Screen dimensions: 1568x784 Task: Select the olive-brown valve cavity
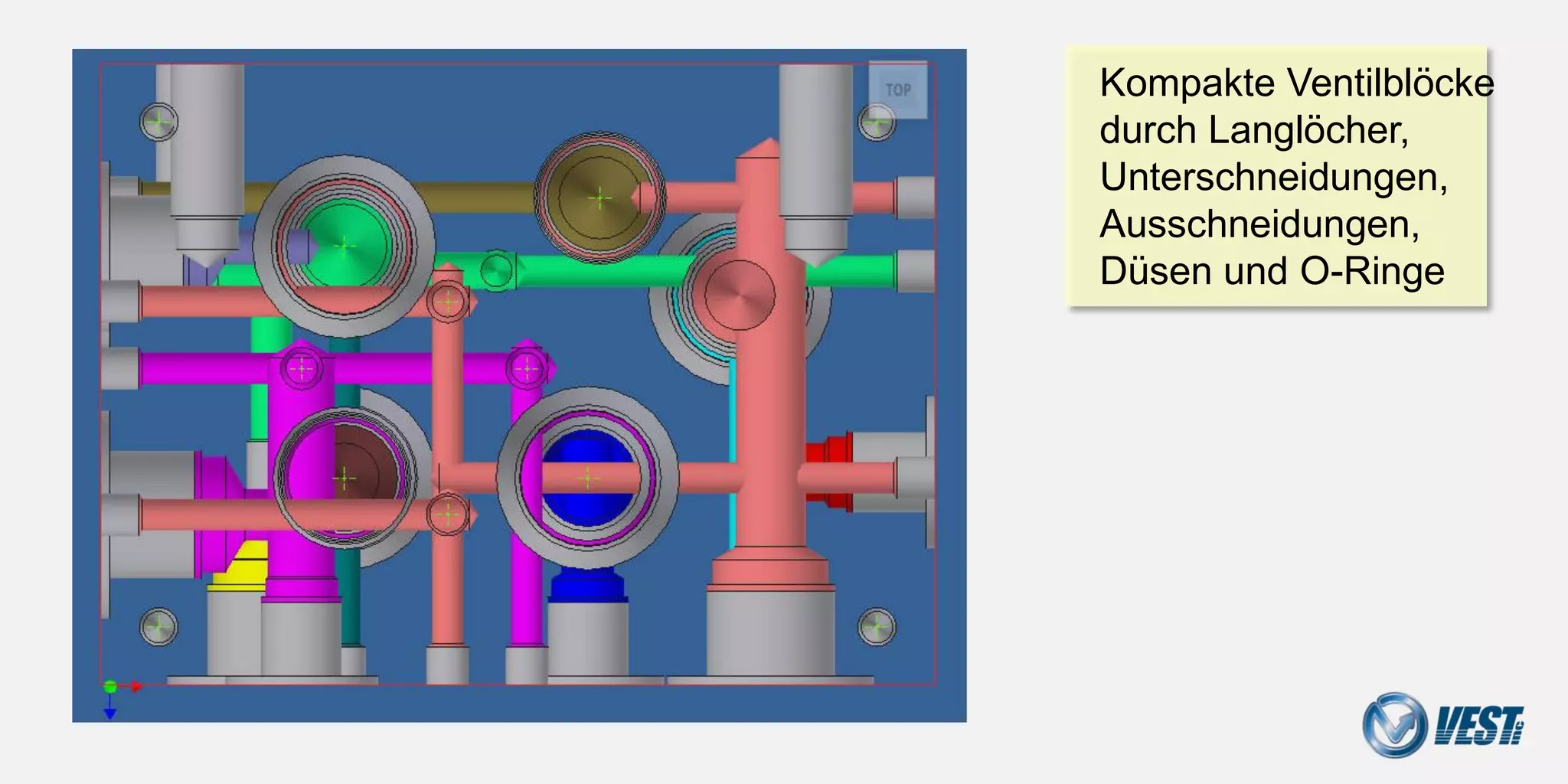coord(599,198)
